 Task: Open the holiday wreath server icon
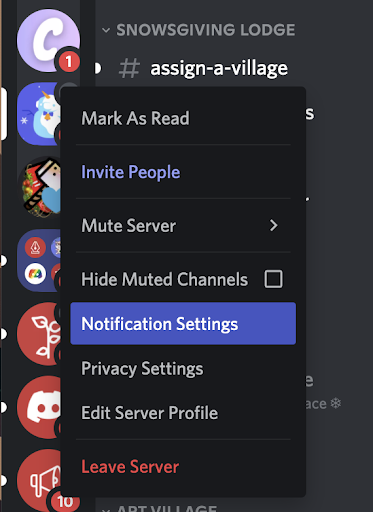pos(40,187)
